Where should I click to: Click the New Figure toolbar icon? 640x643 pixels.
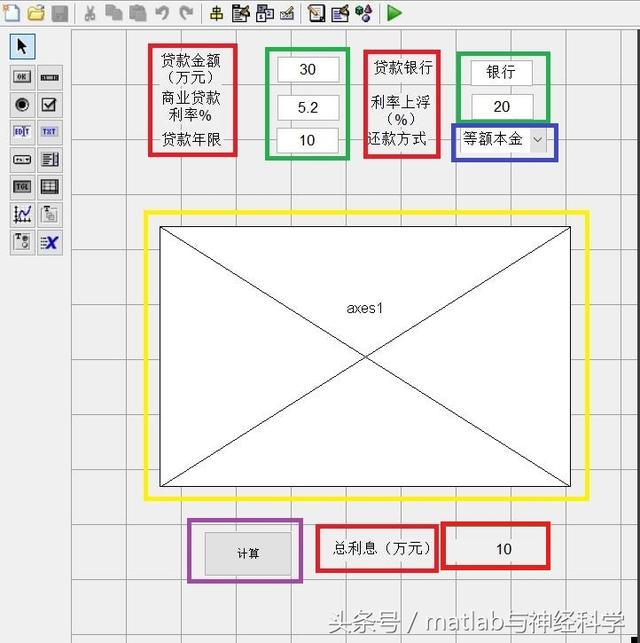coord(11,13)
